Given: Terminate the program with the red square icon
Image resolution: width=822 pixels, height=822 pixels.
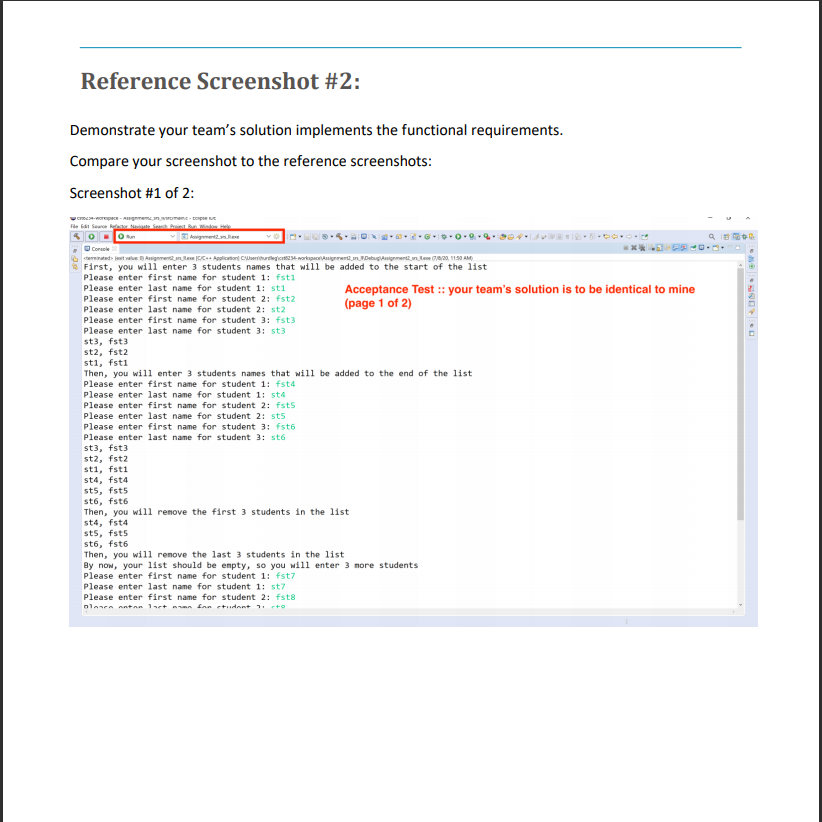Looking at the screenshot, I should click(x=105, y=238).
